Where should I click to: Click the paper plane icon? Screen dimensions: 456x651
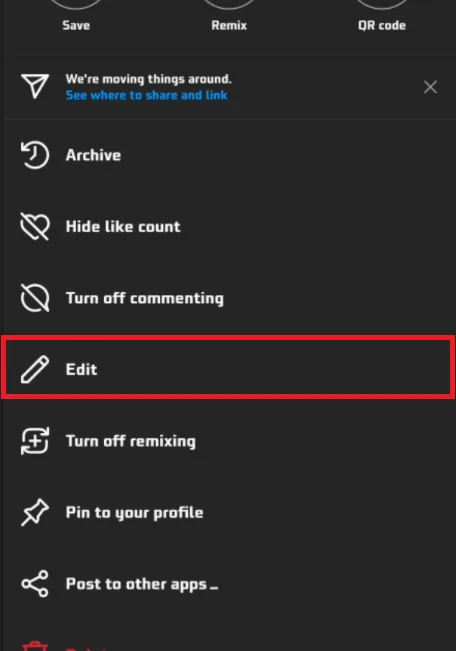pos(35,86)
